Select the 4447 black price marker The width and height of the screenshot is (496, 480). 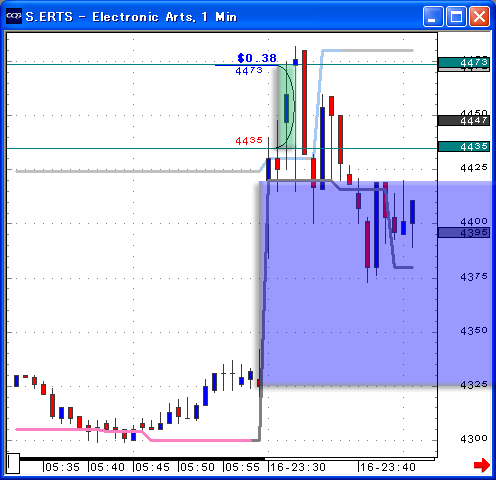464,121
